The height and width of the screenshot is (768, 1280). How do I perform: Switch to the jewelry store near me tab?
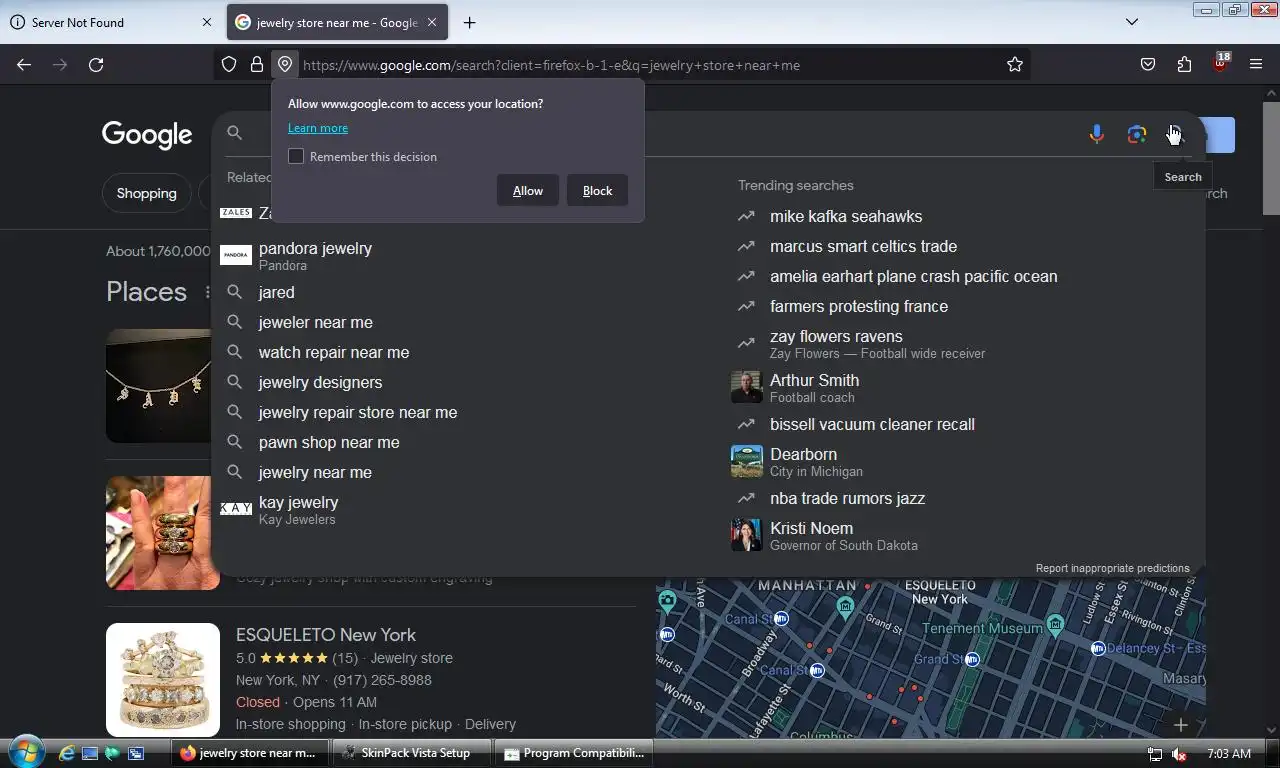point(338,22)
